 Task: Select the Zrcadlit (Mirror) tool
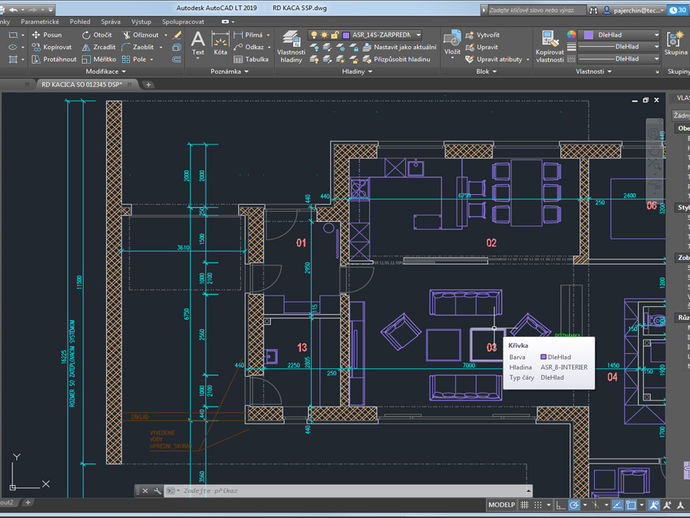coord(99,47)
